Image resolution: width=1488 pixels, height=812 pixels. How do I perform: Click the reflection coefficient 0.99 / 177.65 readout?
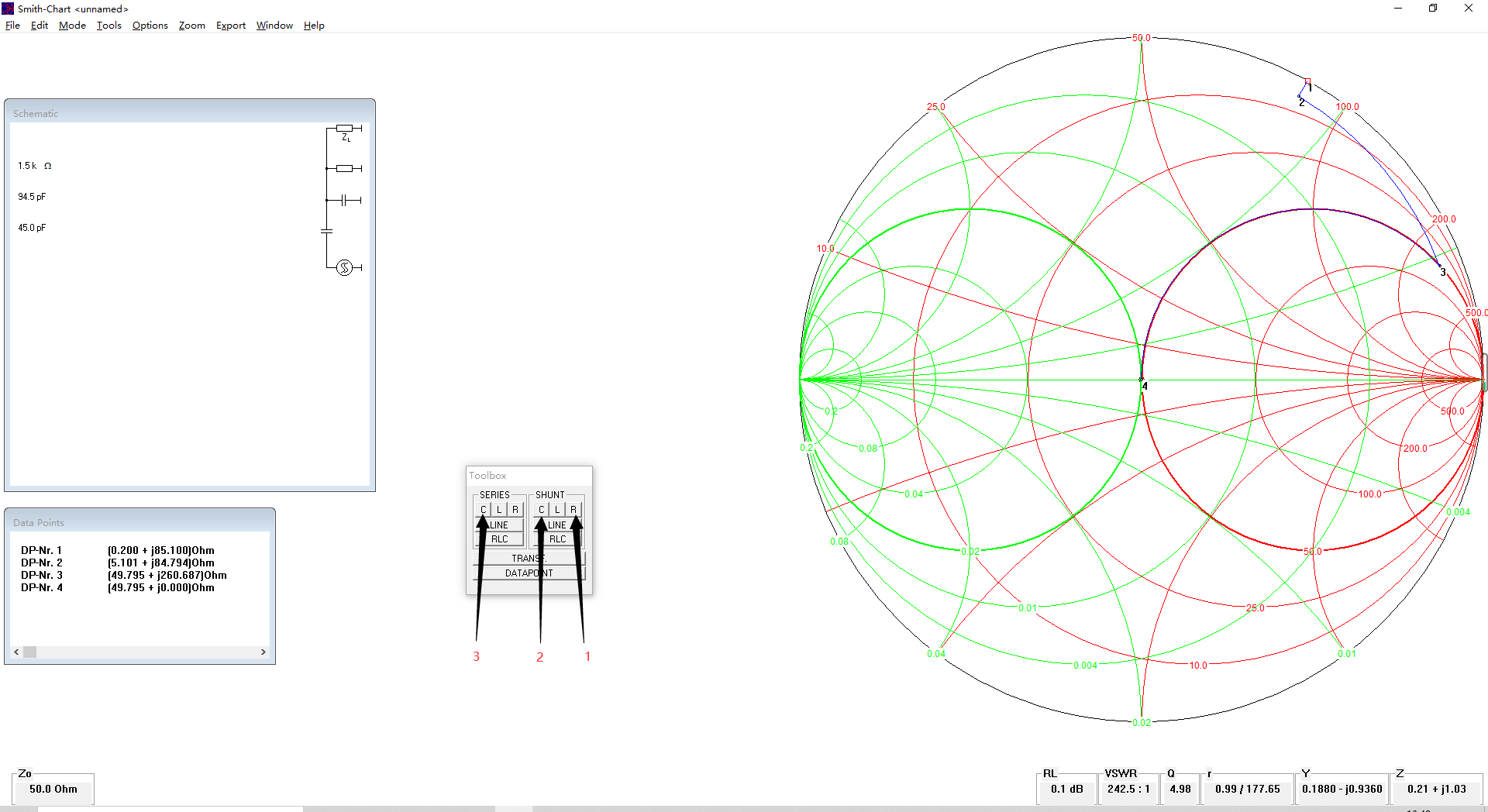pyautogui.click(x=1248, y=789)
